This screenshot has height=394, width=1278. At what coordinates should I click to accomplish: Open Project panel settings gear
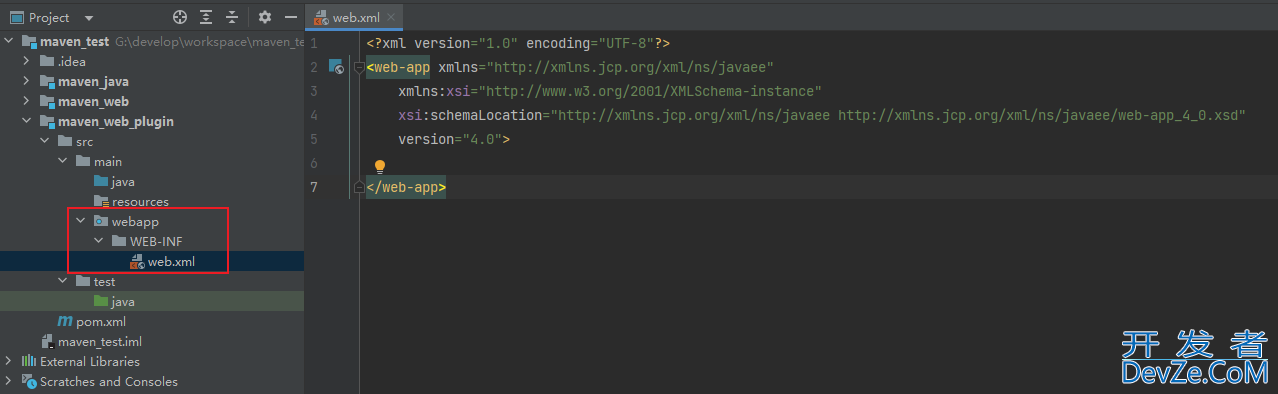pos(265,17)
